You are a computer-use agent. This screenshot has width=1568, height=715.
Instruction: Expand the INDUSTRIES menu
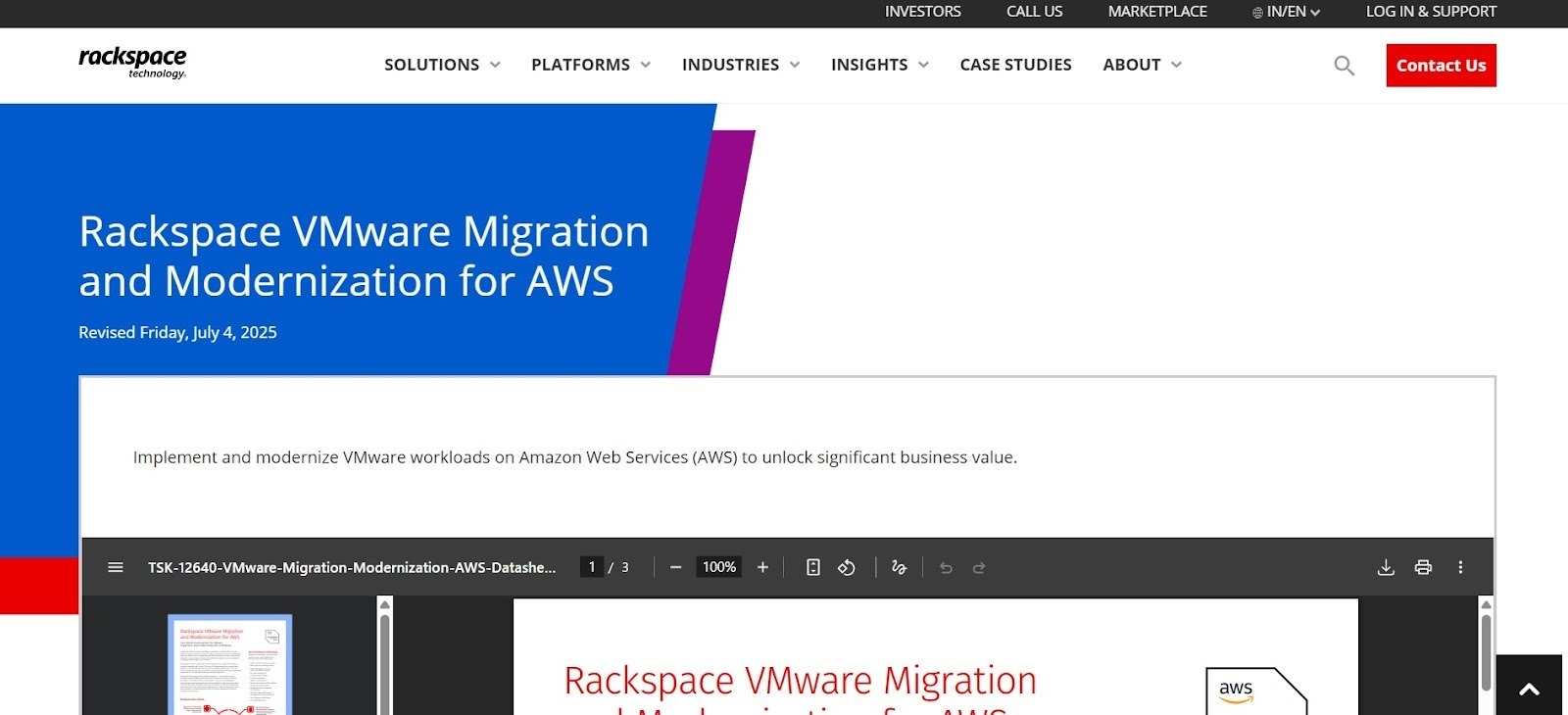(x=741, y=65)
